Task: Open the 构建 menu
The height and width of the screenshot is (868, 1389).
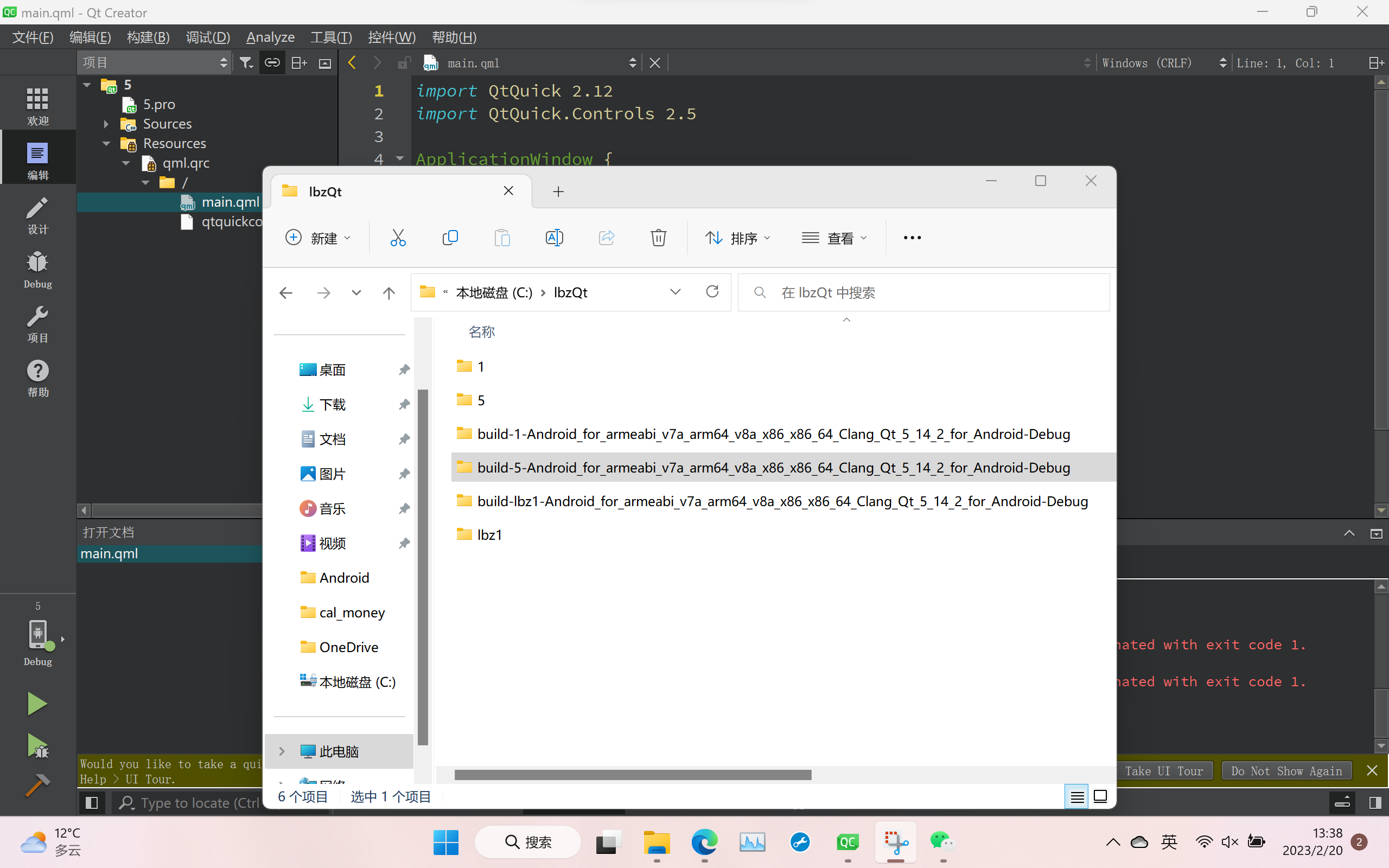Action: 148,37
